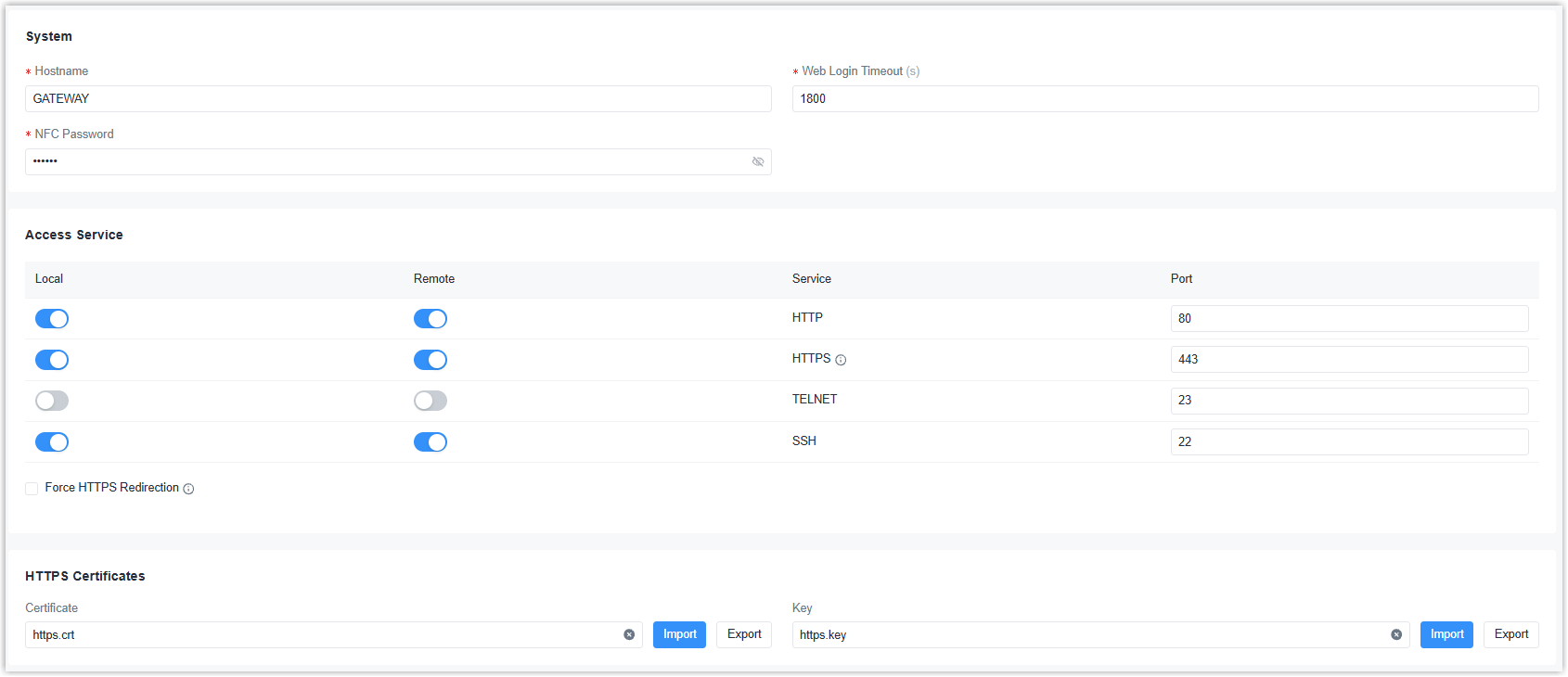Export the HTTPS key file

click(1510, 635)
